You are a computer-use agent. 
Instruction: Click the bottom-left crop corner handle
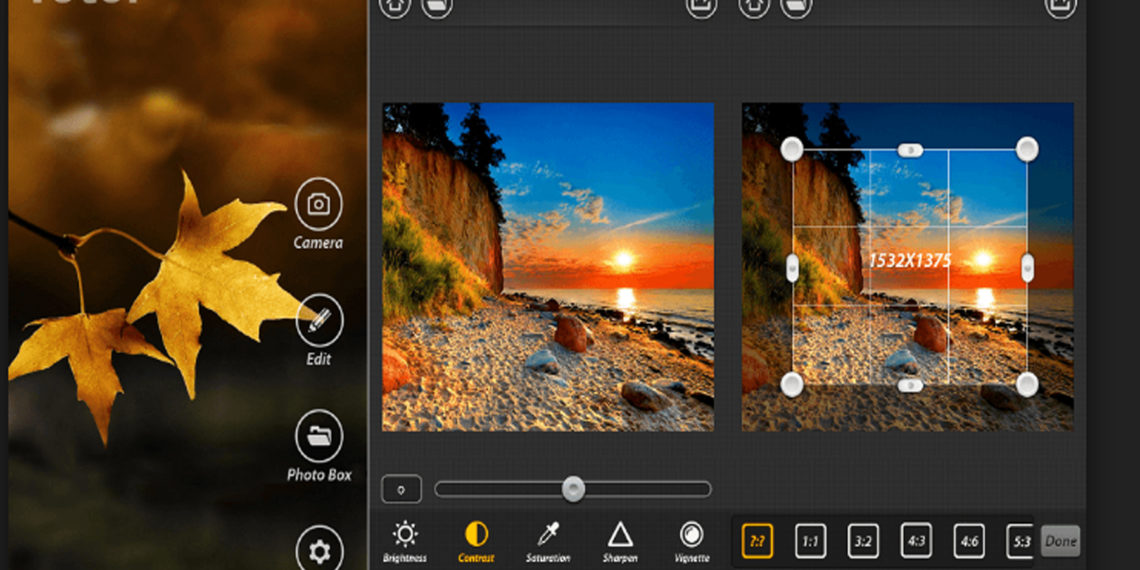click(792, 385)
